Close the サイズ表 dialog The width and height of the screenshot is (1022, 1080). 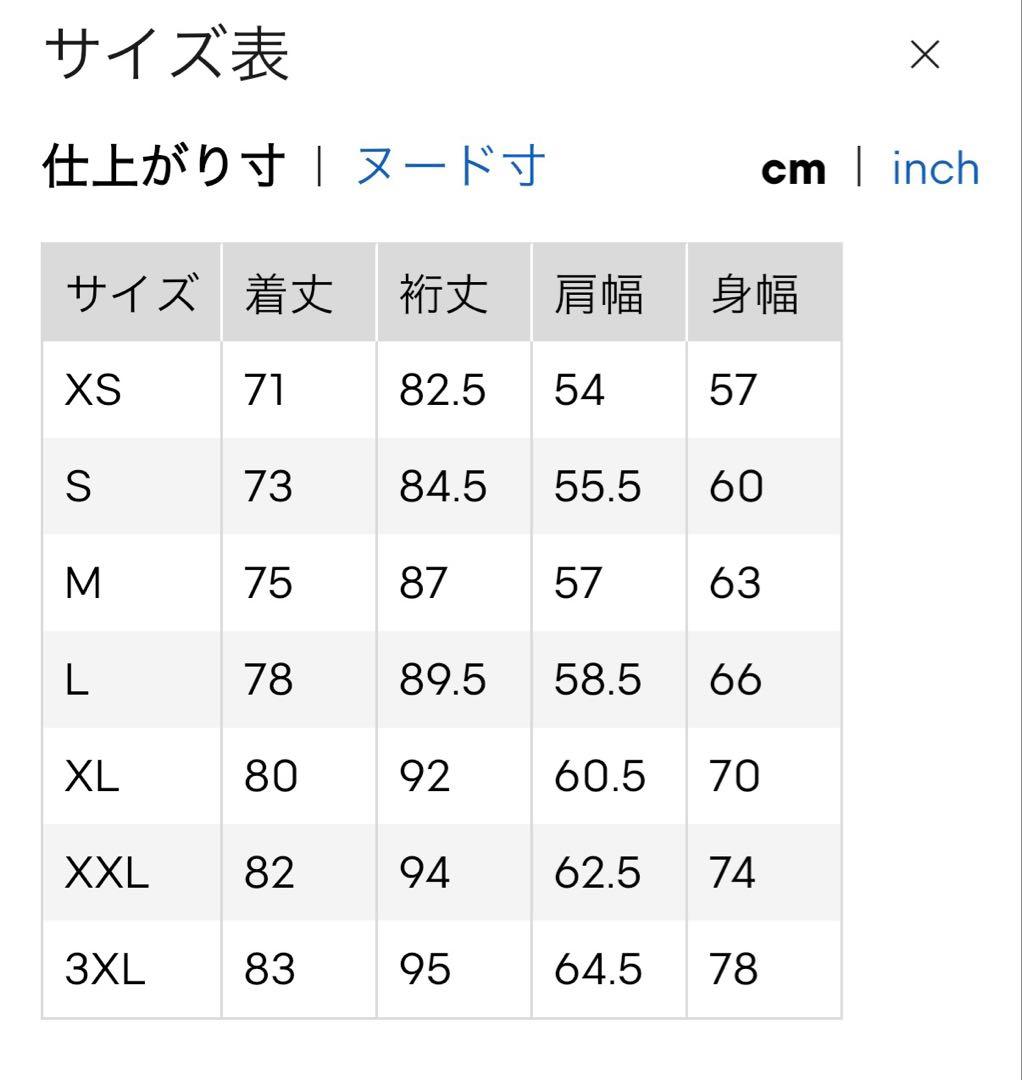pos(924,55)
